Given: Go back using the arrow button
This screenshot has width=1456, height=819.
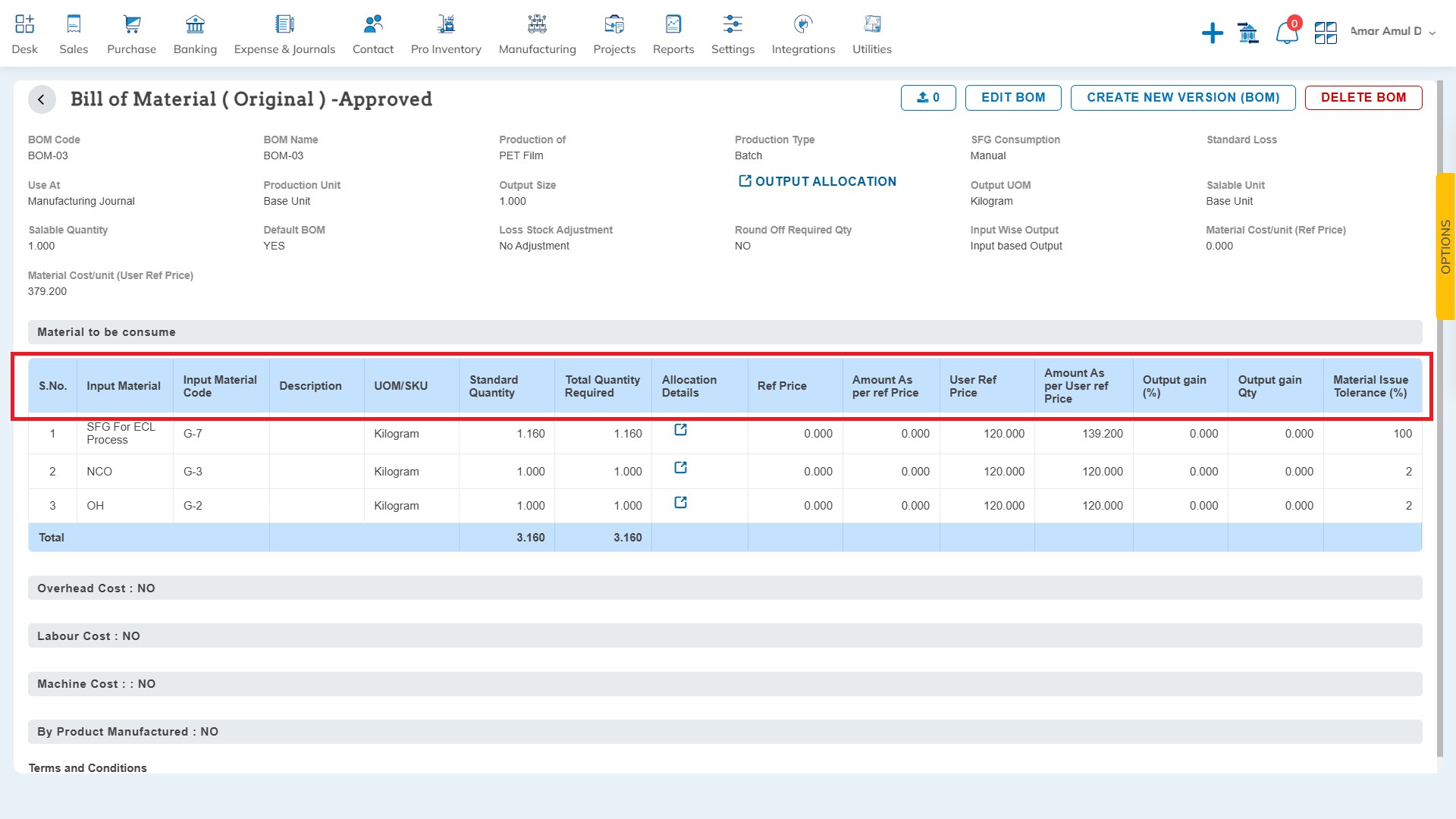Looking at the screenshot, I should point(42,99).
